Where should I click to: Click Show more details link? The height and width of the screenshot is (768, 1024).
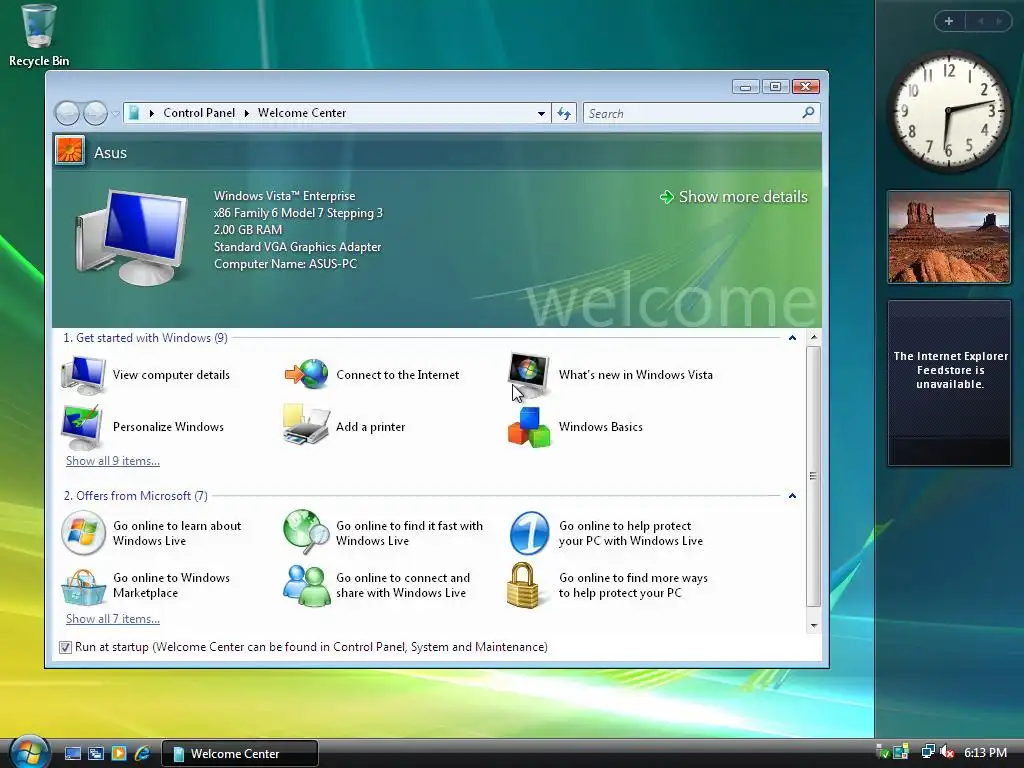pyautogui.click(x=733, y=197)
